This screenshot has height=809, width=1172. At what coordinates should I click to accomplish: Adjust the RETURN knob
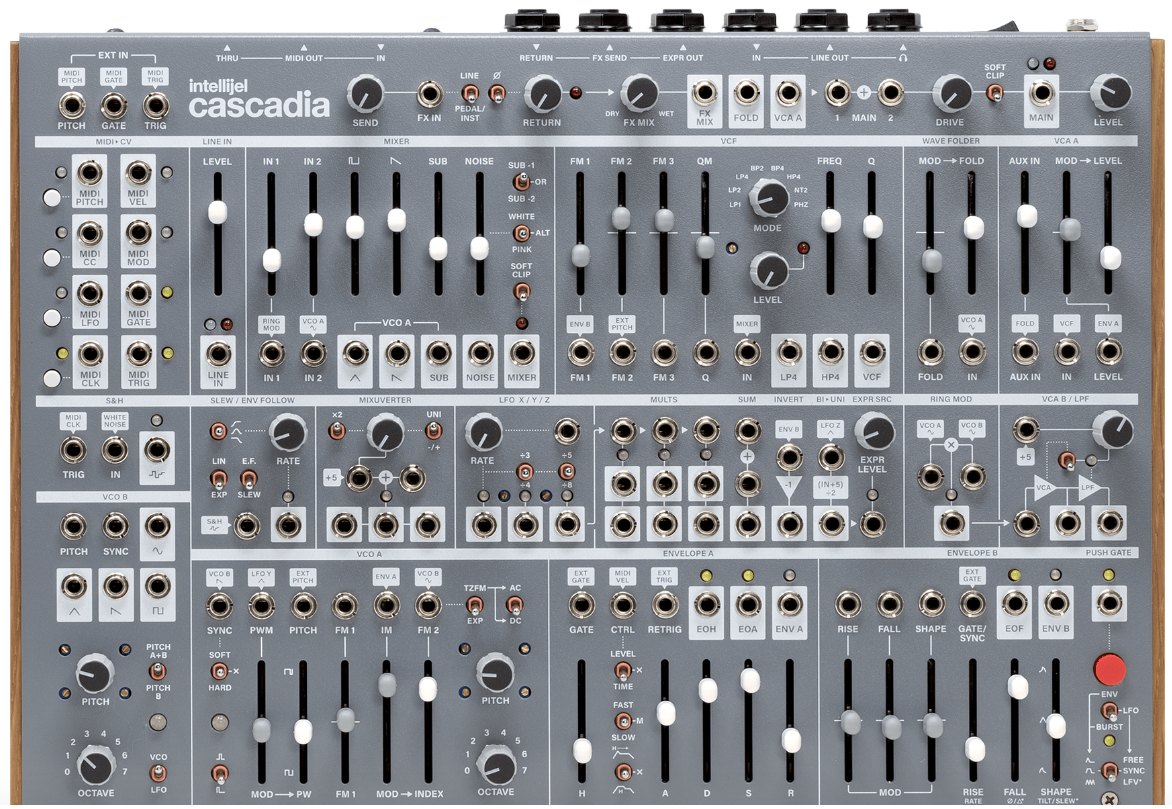point(541,93)
